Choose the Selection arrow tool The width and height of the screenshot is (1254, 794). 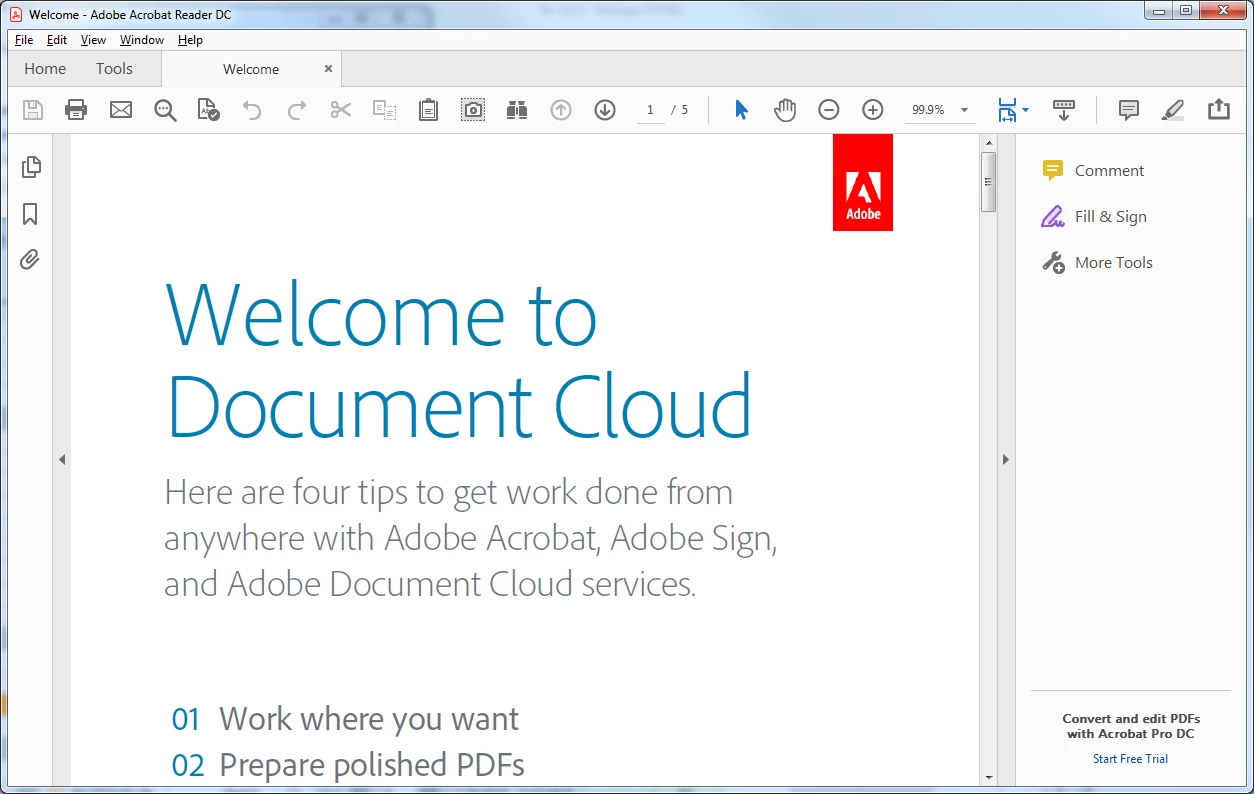pos(741,110)
